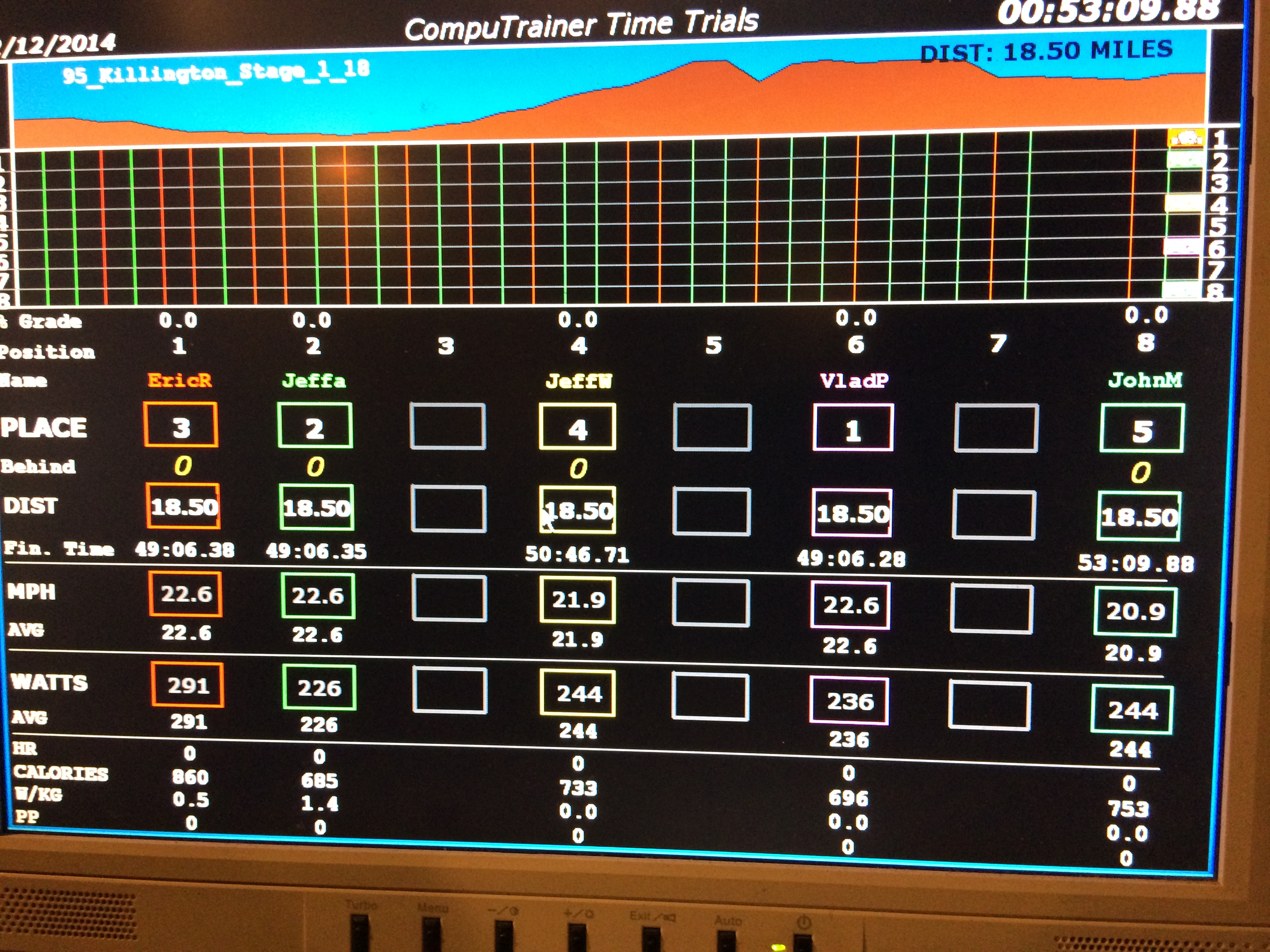The width and height of the screenshot is (1270, 952).
Task: Click lane 2 green rider icon
Action: tap(1185, 159)
